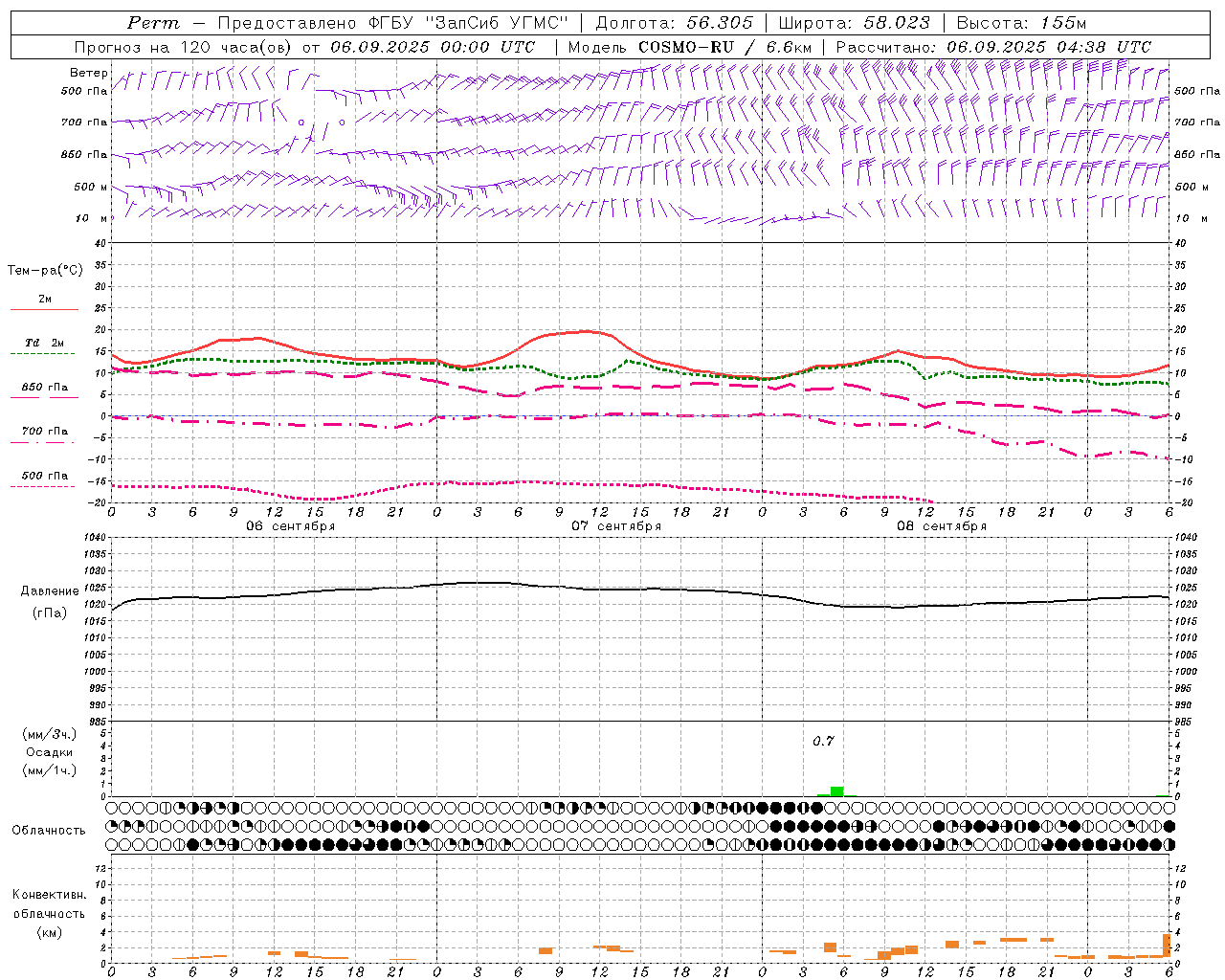Click the "0.7" precipitation amount value

(x=823, y=742)
